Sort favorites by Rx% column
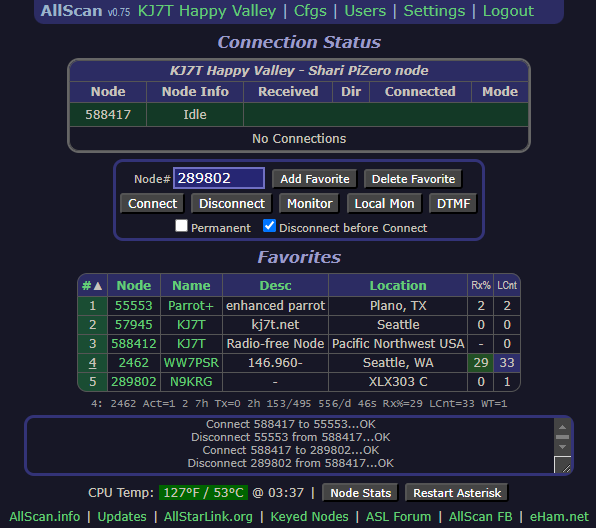The image size is (596, 528). click(x=480, y=285)
